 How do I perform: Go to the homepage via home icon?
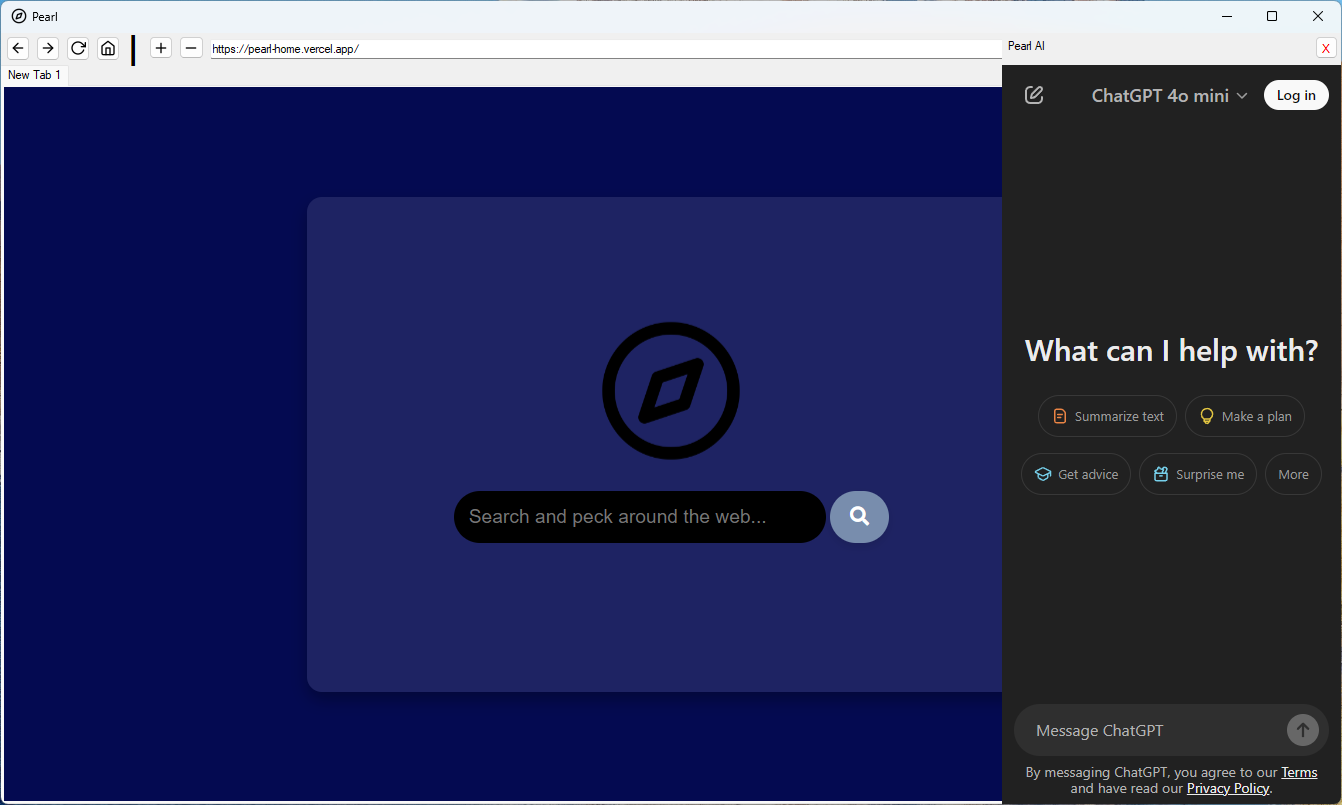[x=108, y=47]
